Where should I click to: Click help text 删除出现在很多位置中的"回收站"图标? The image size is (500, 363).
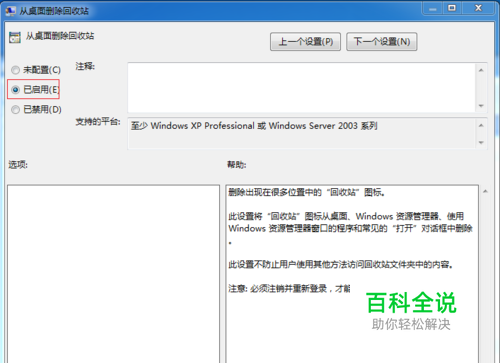(306, 192)
